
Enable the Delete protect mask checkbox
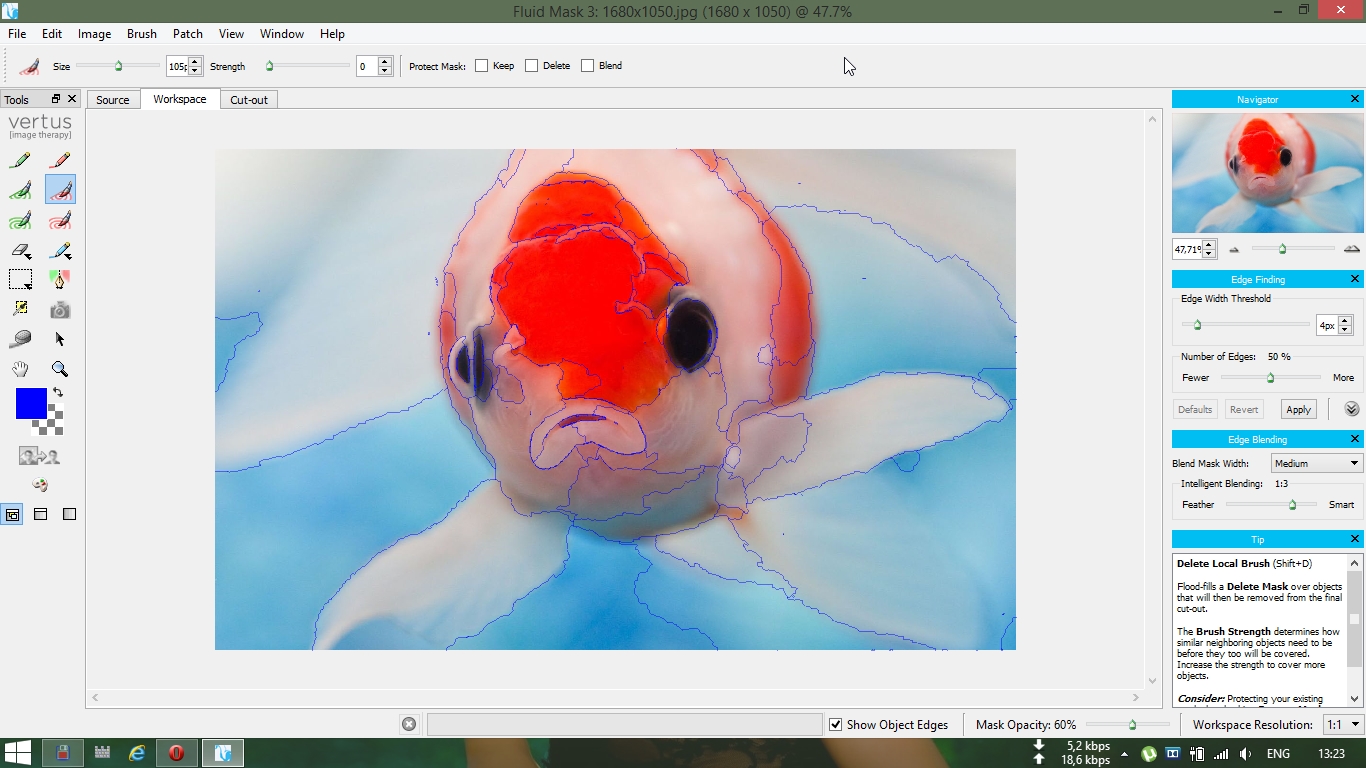click(x=532, y=66)
